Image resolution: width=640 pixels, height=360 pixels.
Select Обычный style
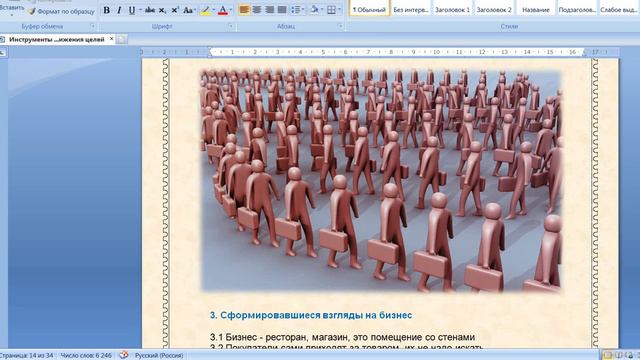click(x=369, y=9)
